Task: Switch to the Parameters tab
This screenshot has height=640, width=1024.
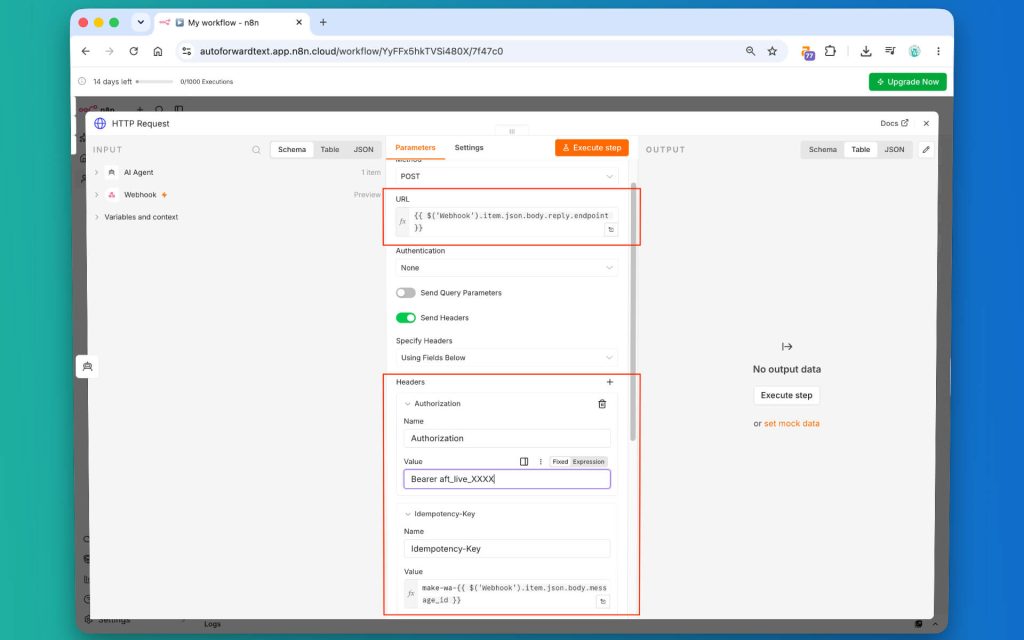Action: tap(415, 148)
